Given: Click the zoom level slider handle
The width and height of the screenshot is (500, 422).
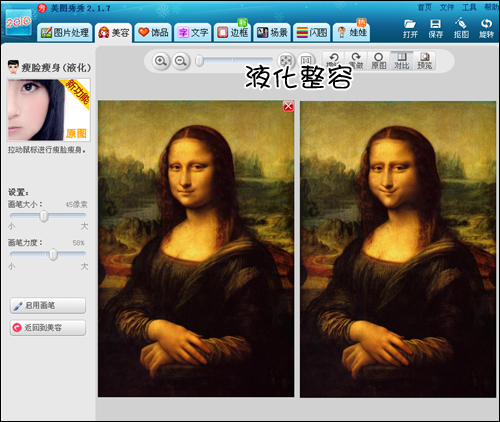Looking at the screenshot, I should click(x=199, y=61).
